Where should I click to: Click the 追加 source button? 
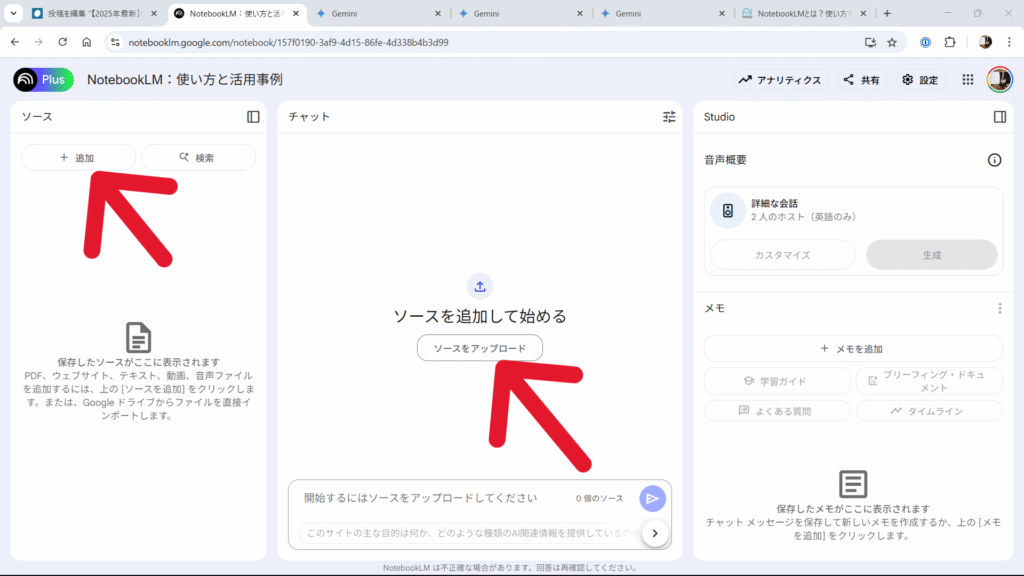pos(78,157)
